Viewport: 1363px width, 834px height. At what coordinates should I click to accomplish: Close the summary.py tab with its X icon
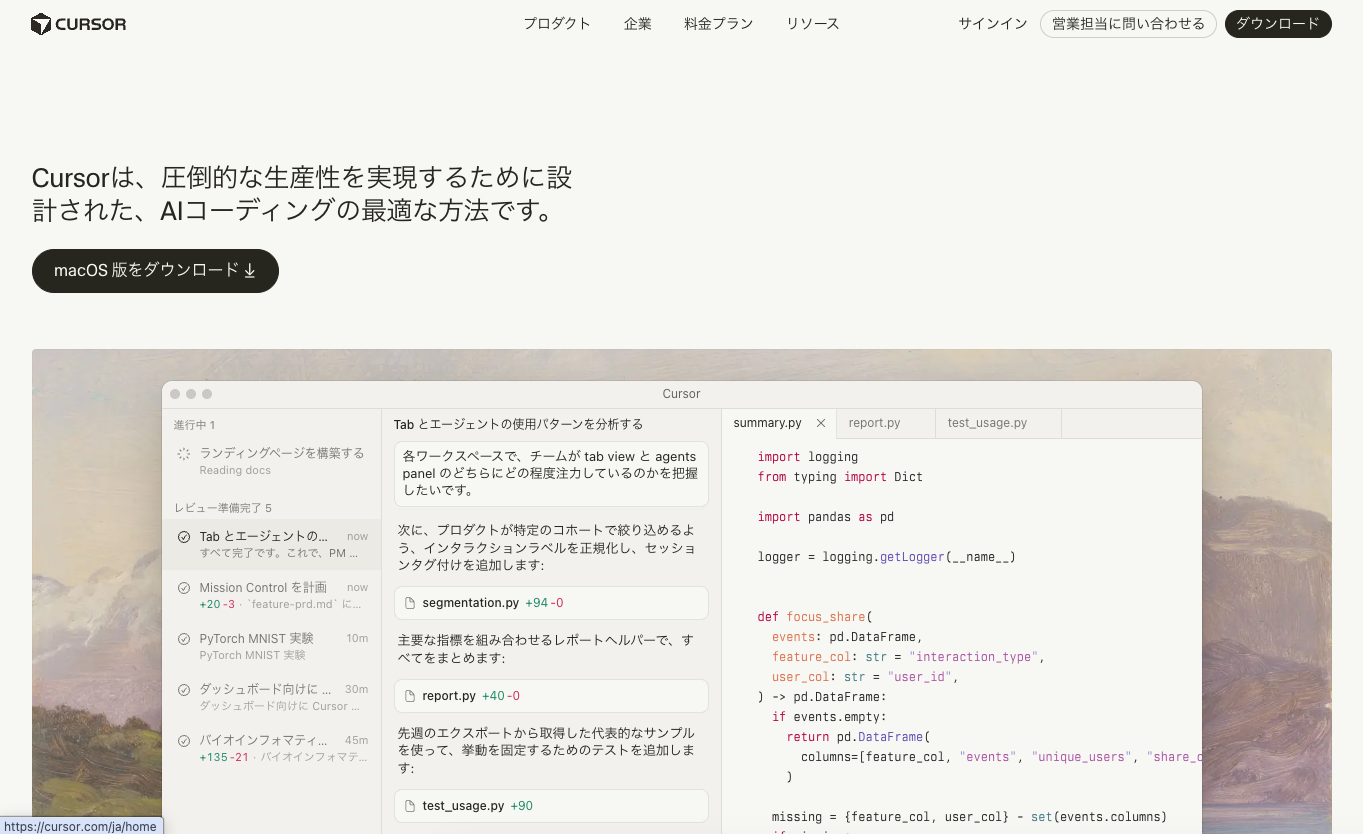coord(820,422)
